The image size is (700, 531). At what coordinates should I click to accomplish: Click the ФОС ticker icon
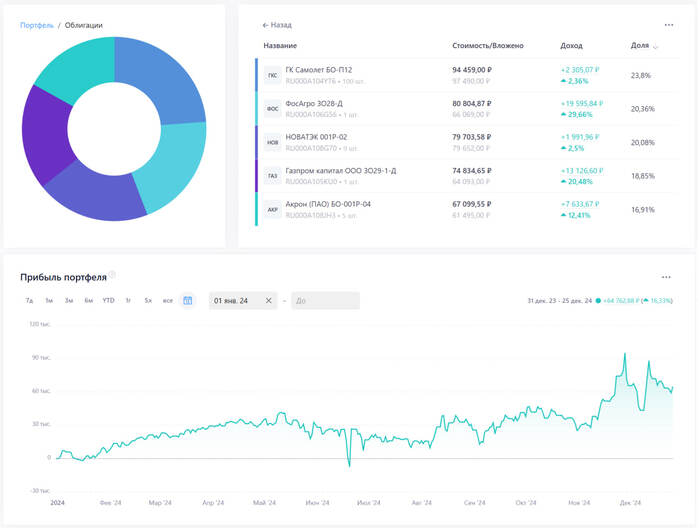pyautogui.click(x=272, y=109)
